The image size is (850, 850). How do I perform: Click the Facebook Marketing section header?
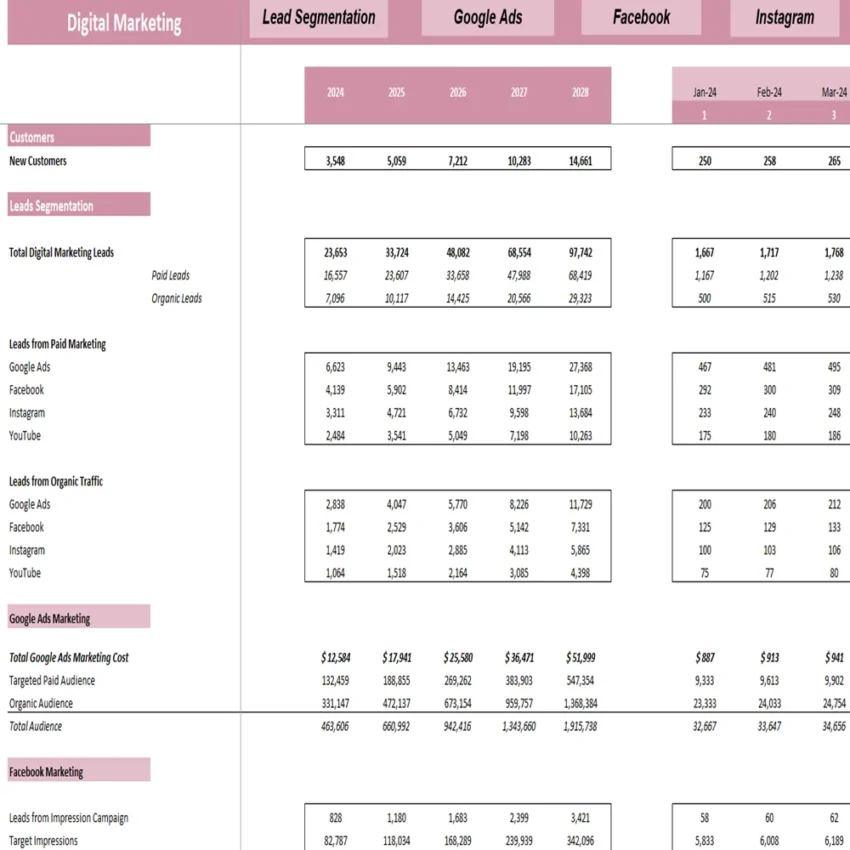(45, 769)
